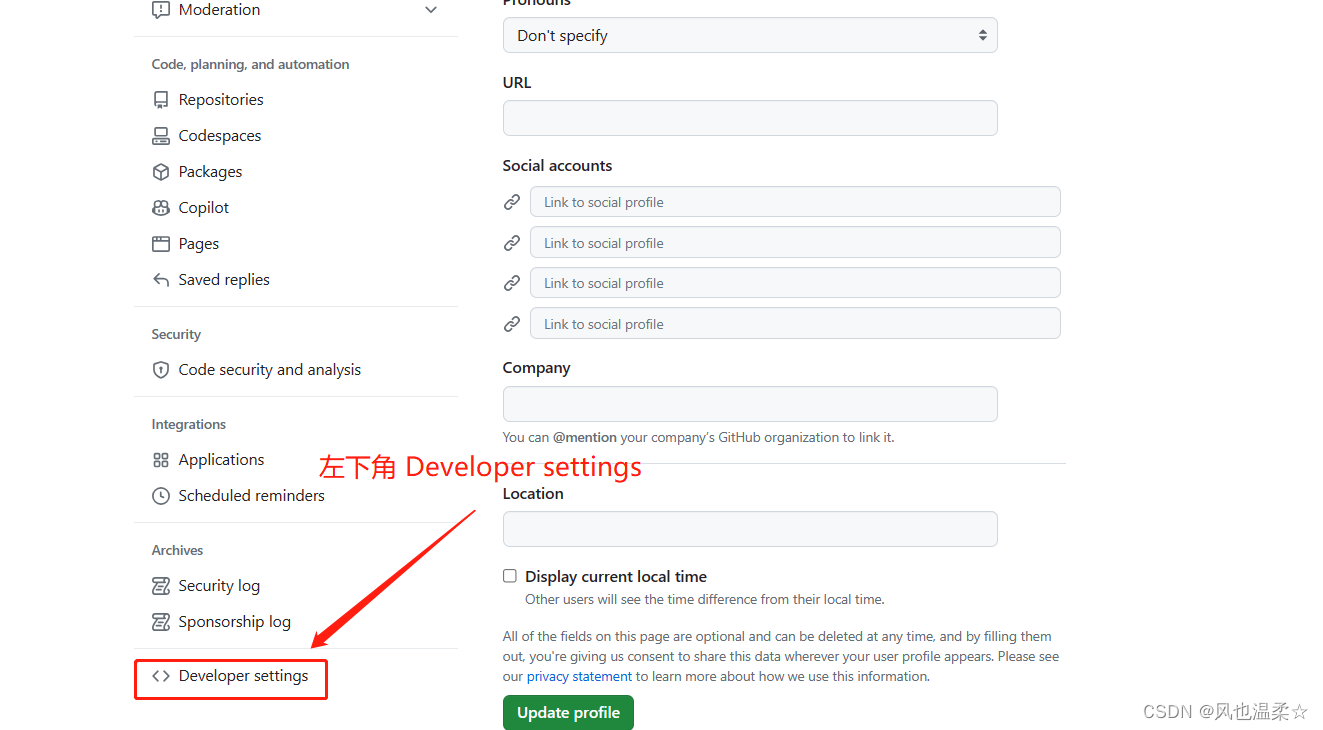Open Pages settings in sidebar
This screenshot has height=730, width=1323.
[x=199, y=244]
